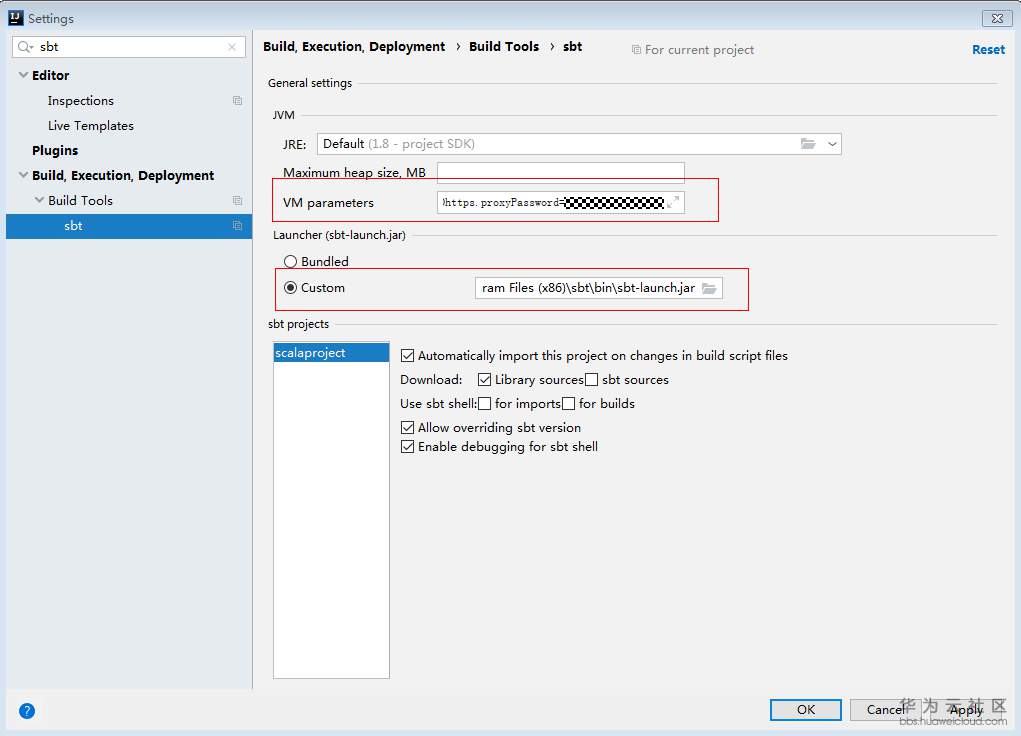Click Build Tools breadcrumb
The image size is (1021, 736).
(x=504, y=47)
